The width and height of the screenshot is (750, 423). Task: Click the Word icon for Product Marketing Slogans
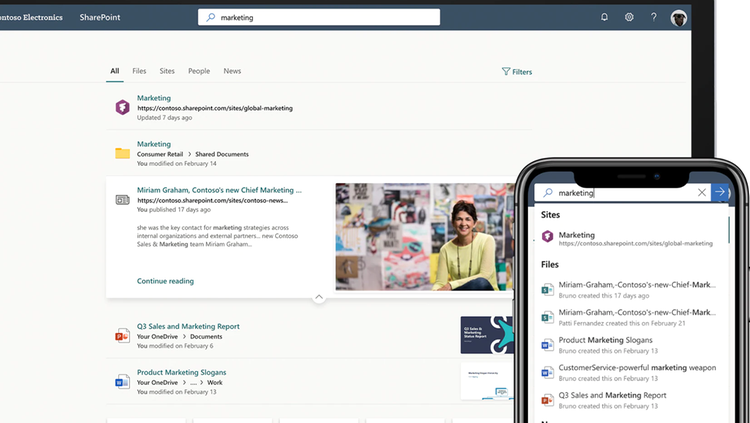122,382
